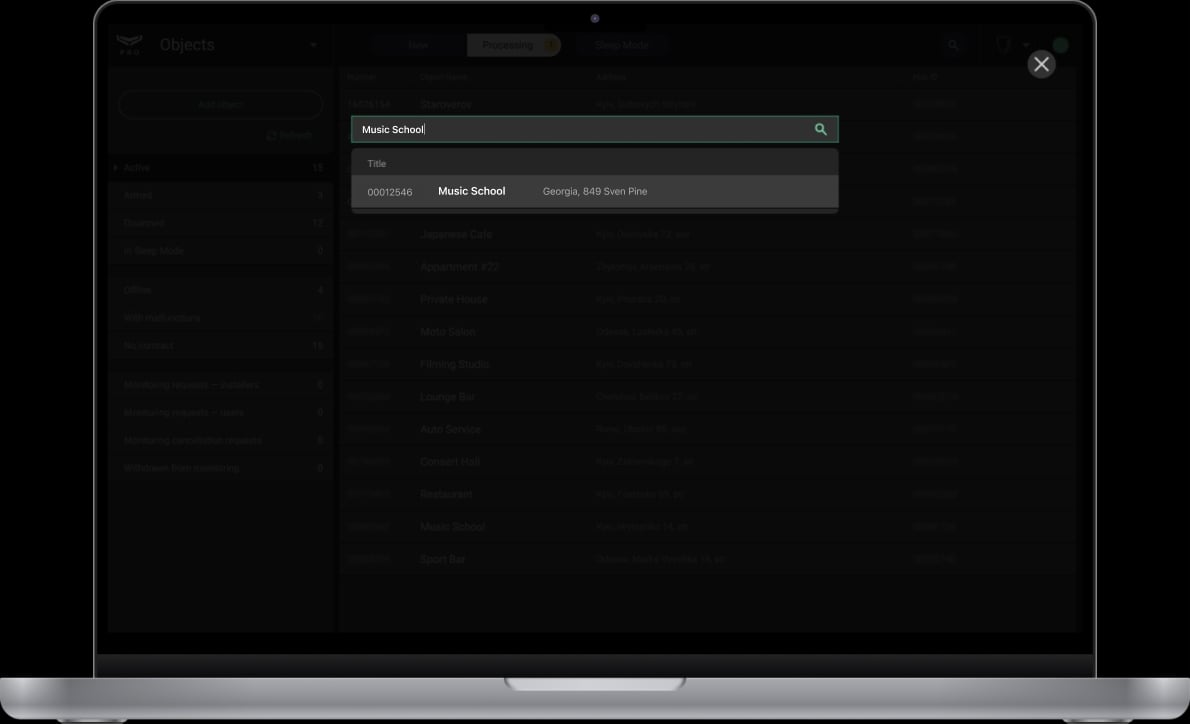The width and height of the screenshot is (1190, 724).
Task: Close the search overlay with X
Action: pyautogui.click(x=1041, y=65)
